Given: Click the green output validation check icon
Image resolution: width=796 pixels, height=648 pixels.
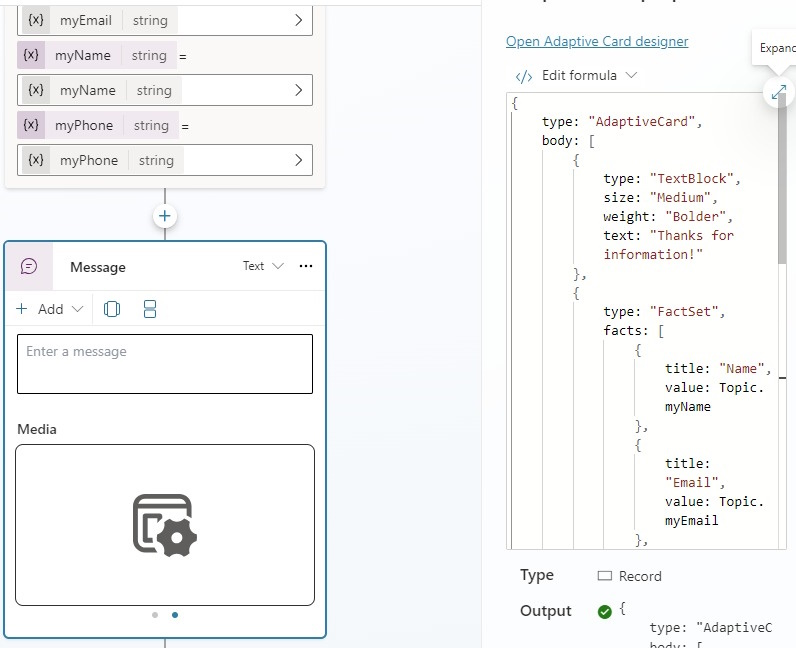Looking at the screenshot, I should (x=604, y=611).
